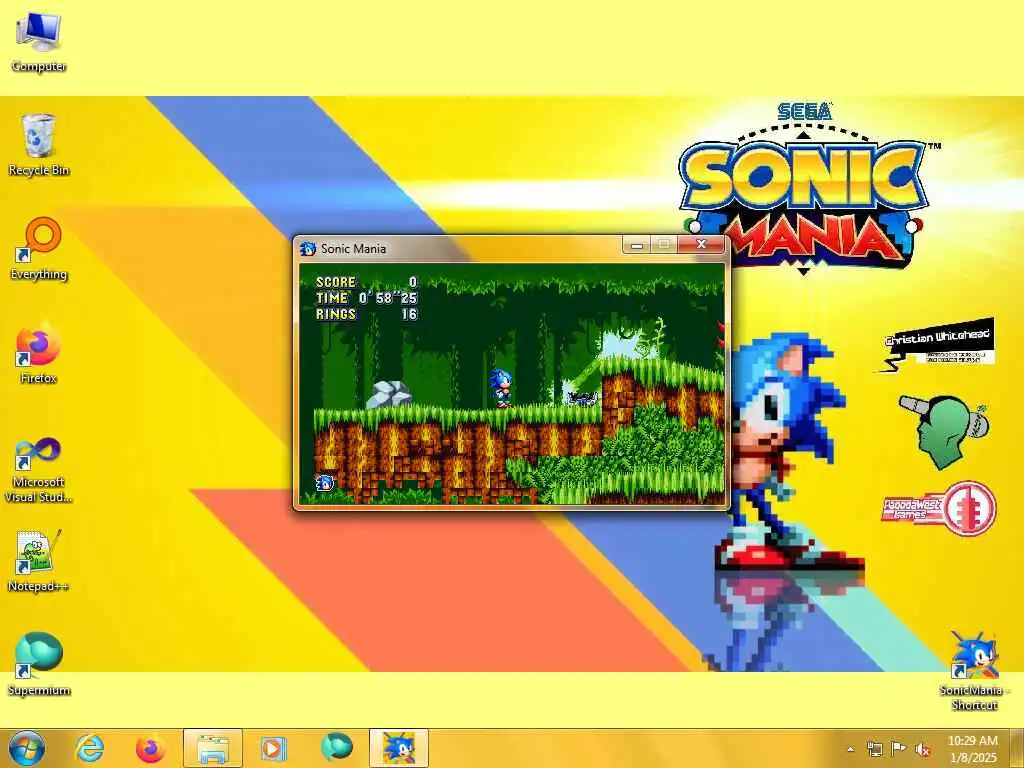Select the Notepad++ desktop shortcut
Viewport: 1024px width, 768px height.
coord(39,561)
